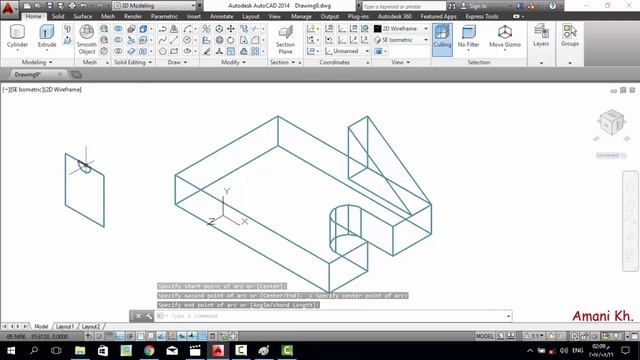Open the Featured Apps ribbon tab
The image size is (640, 360).
coord(438,16)
